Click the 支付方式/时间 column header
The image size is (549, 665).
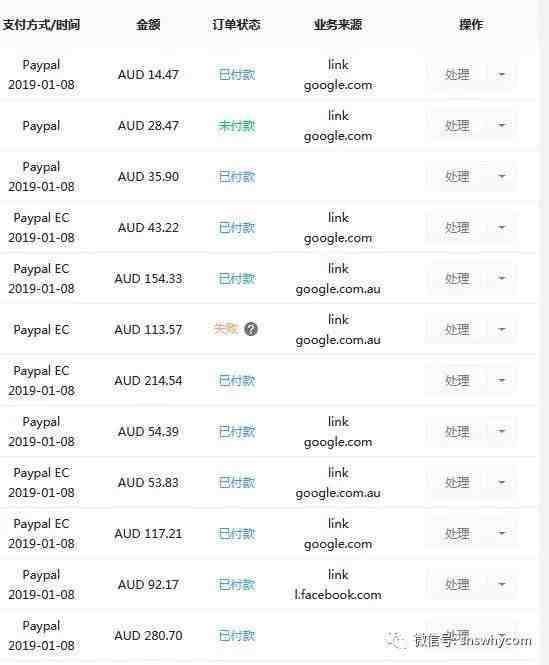click(41, 25)
